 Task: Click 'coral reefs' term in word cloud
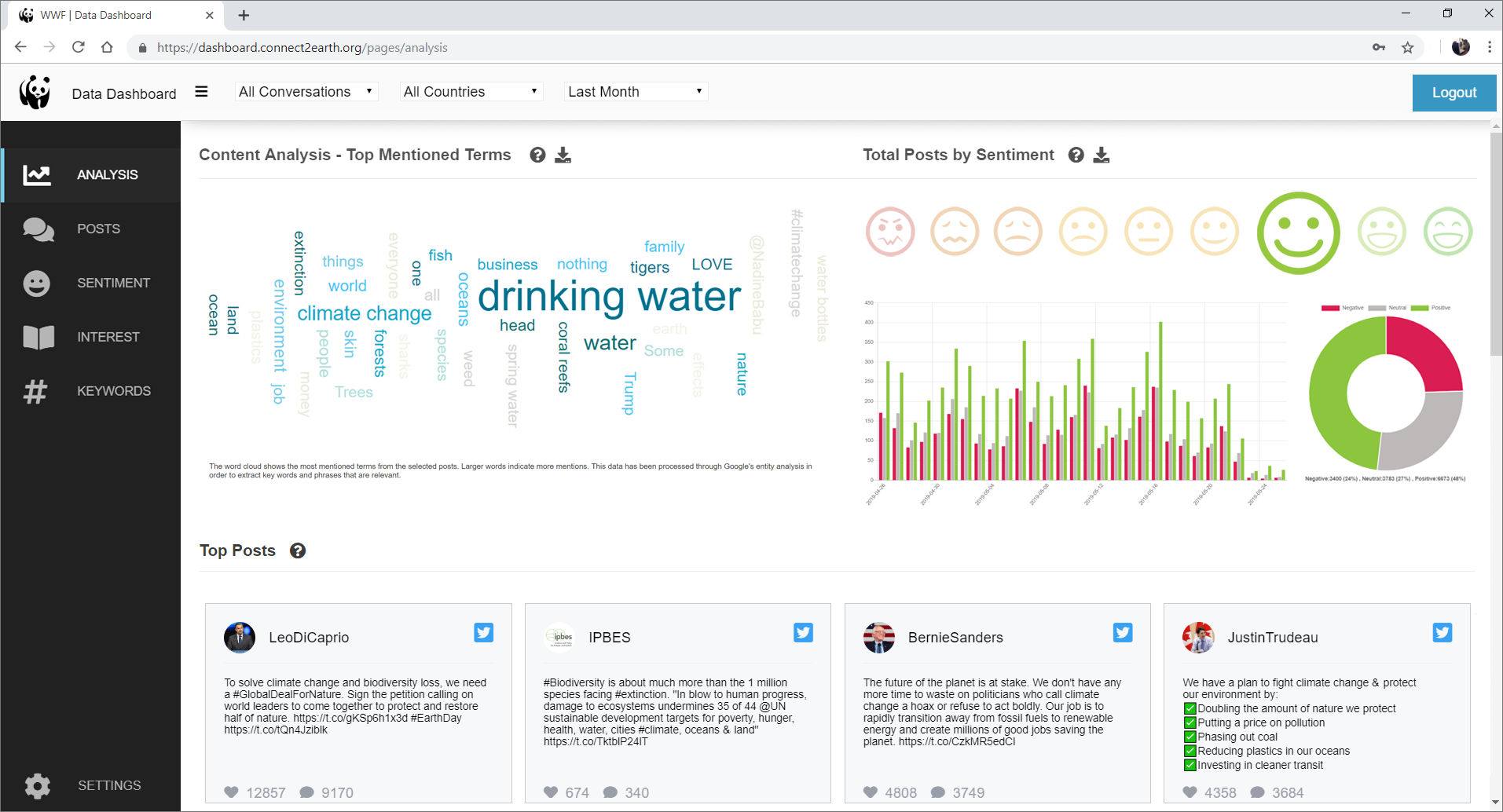pyautogui.click(x=563, y=357)
